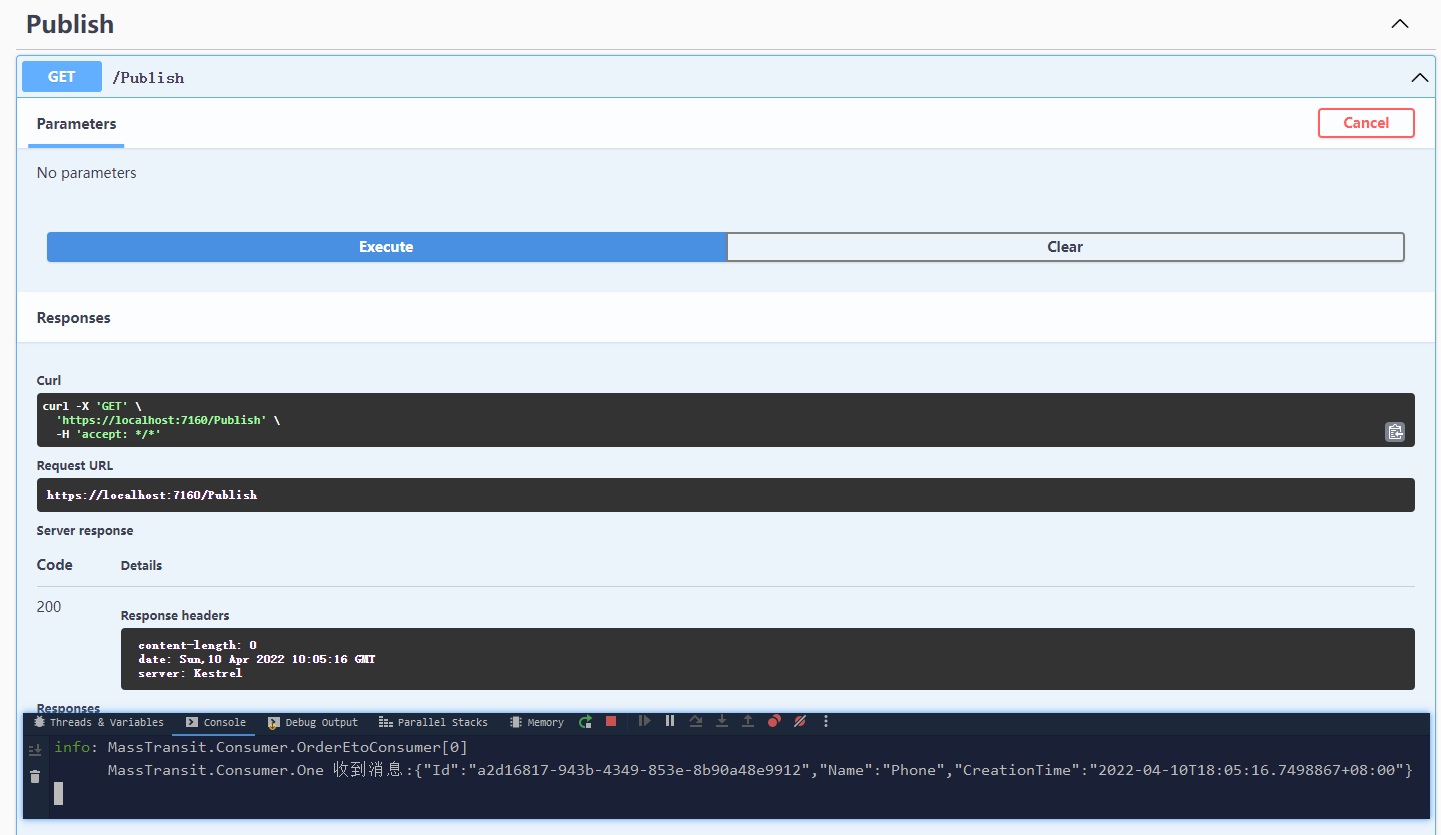The image size is (1441, 835).
Task: Resume program execution
Action: pos(645,721)
